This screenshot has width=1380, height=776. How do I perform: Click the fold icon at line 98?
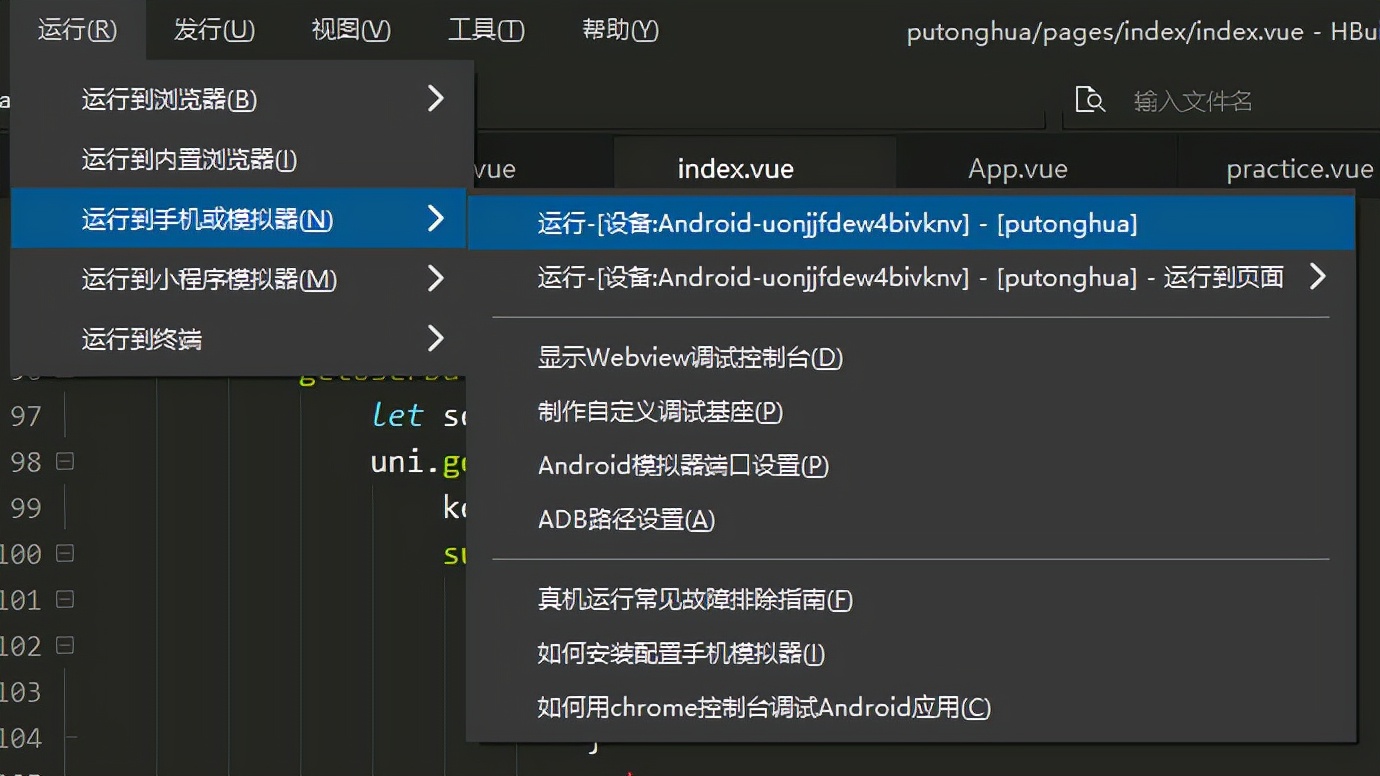tap(63, 461)
